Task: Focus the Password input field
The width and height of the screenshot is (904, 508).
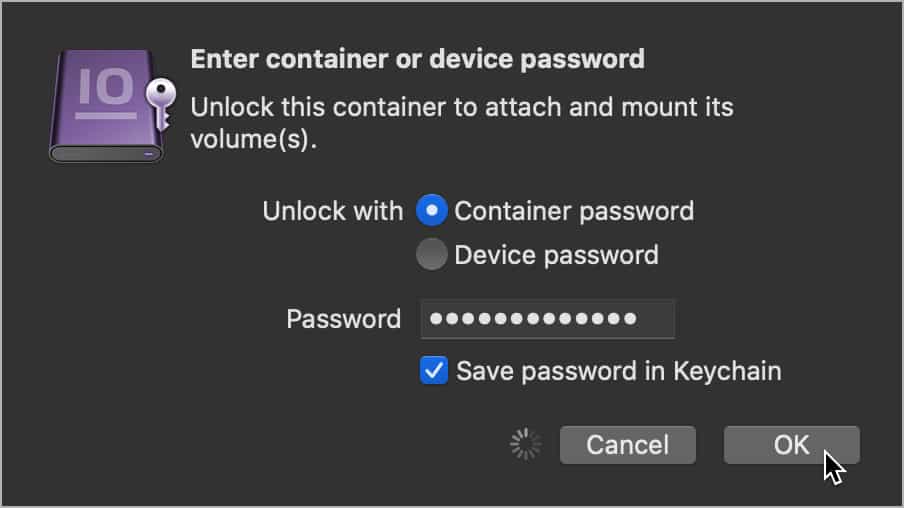Action: pos(547,319)
